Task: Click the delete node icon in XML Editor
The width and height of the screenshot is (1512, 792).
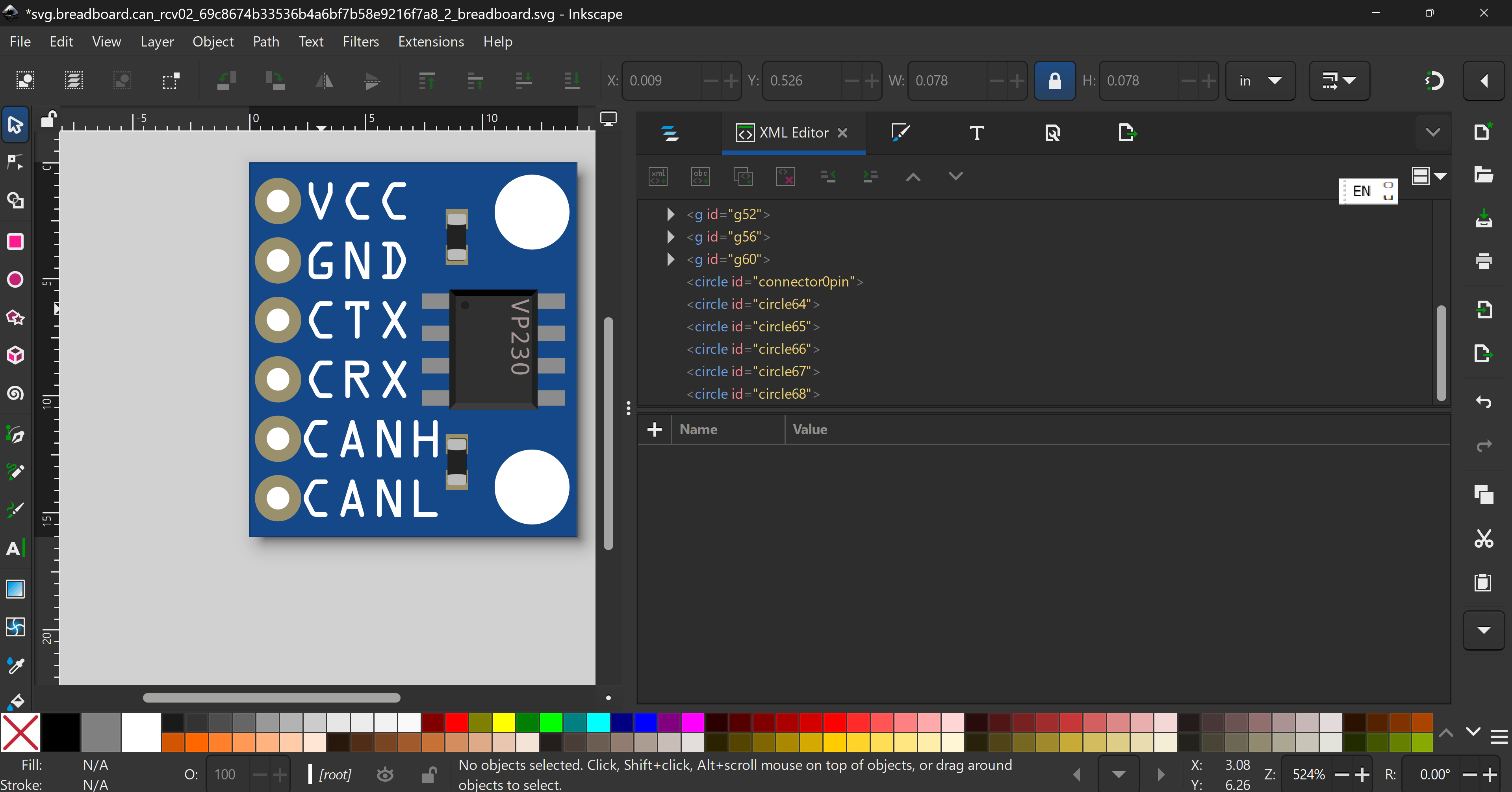Action: tap(785, 176)
